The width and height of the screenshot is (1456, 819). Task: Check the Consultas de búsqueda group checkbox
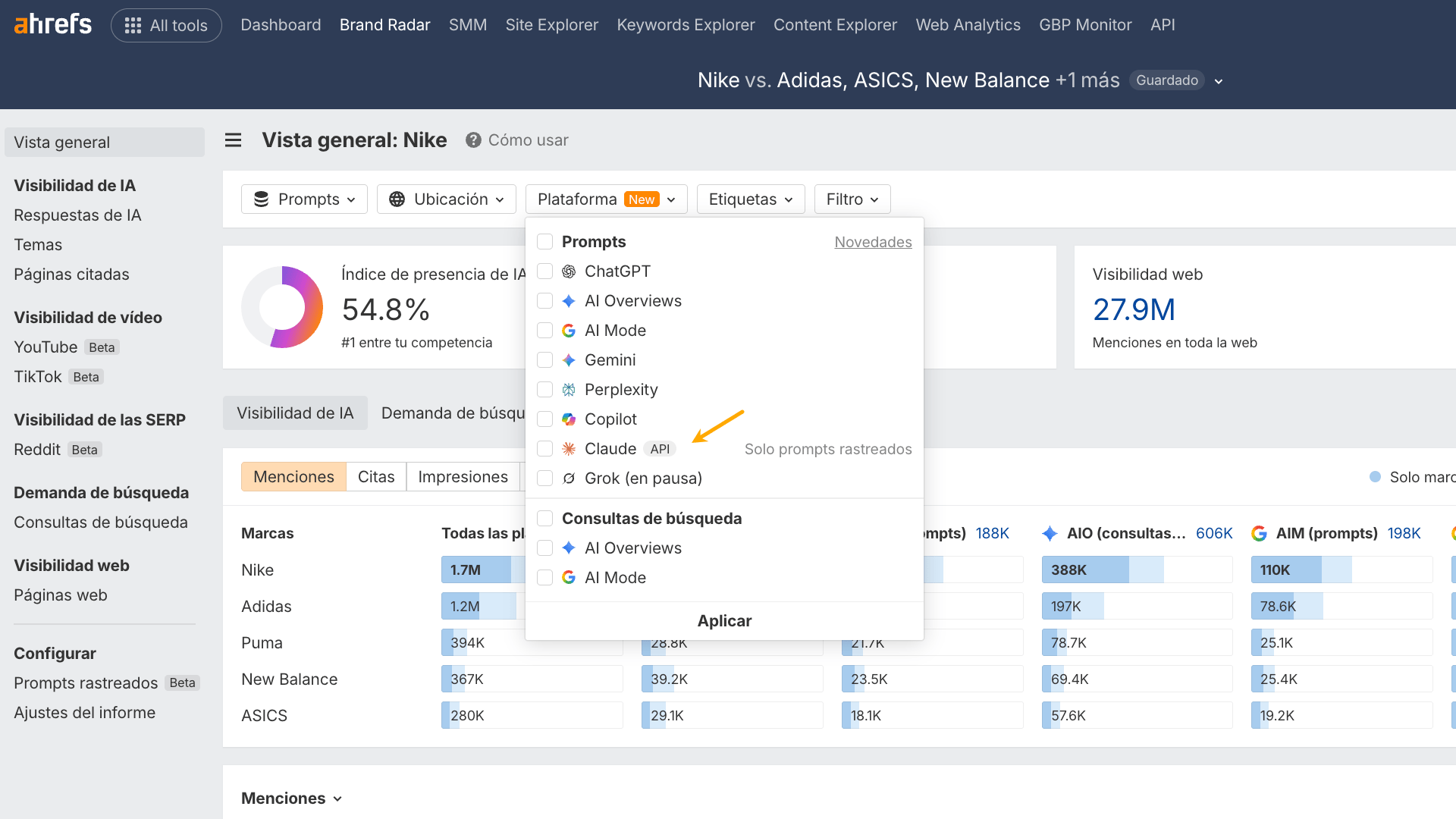coord(544,519)
